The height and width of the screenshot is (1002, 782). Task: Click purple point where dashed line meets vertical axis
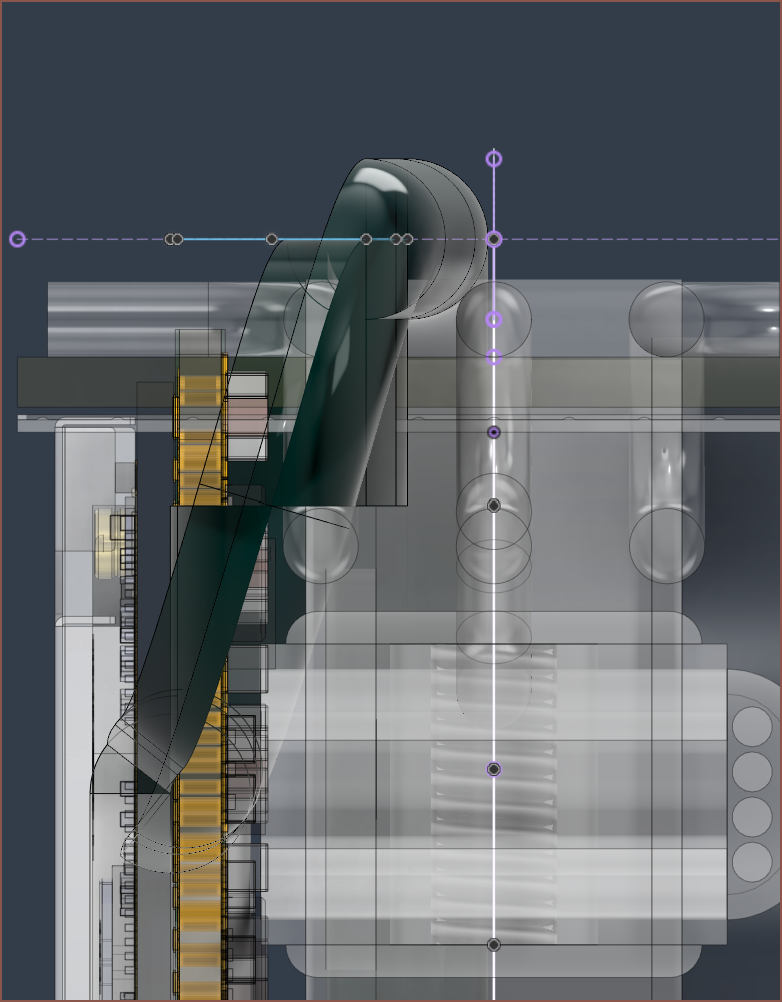click(494, 239)
